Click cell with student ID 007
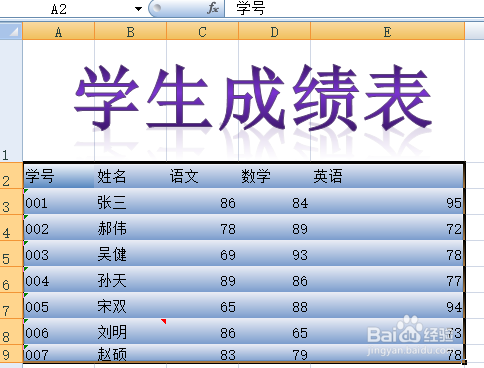The width and height of the screenshot is (484, 368). [x=59, y=354]
